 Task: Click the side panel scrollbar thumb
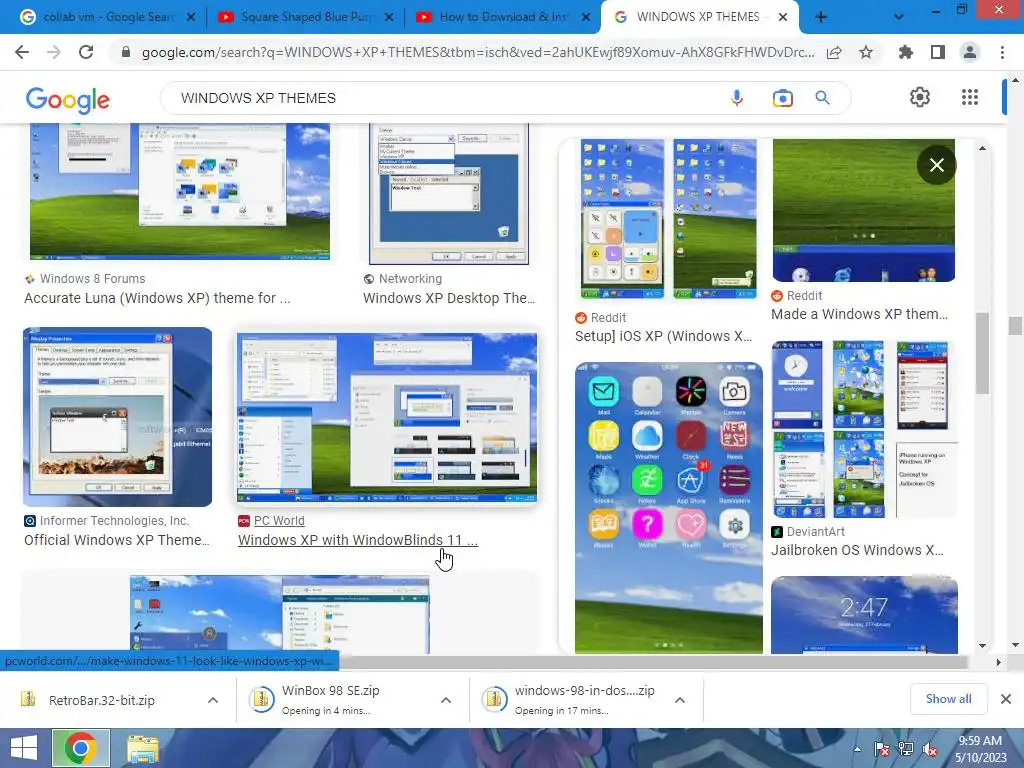982,353
